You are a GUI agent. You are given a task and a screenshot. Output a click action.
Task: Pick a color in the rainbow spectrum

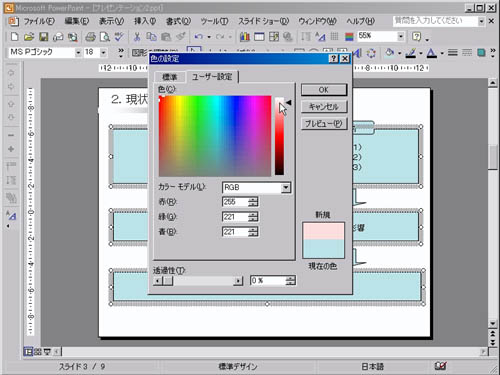[x=215, y=136]
